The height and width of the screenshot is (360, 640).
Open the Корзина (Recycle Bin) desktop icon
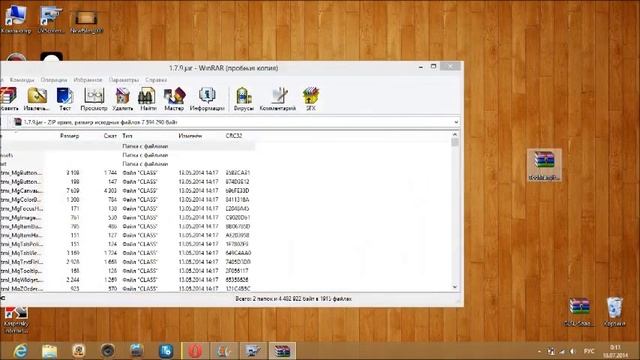point(614,312)
